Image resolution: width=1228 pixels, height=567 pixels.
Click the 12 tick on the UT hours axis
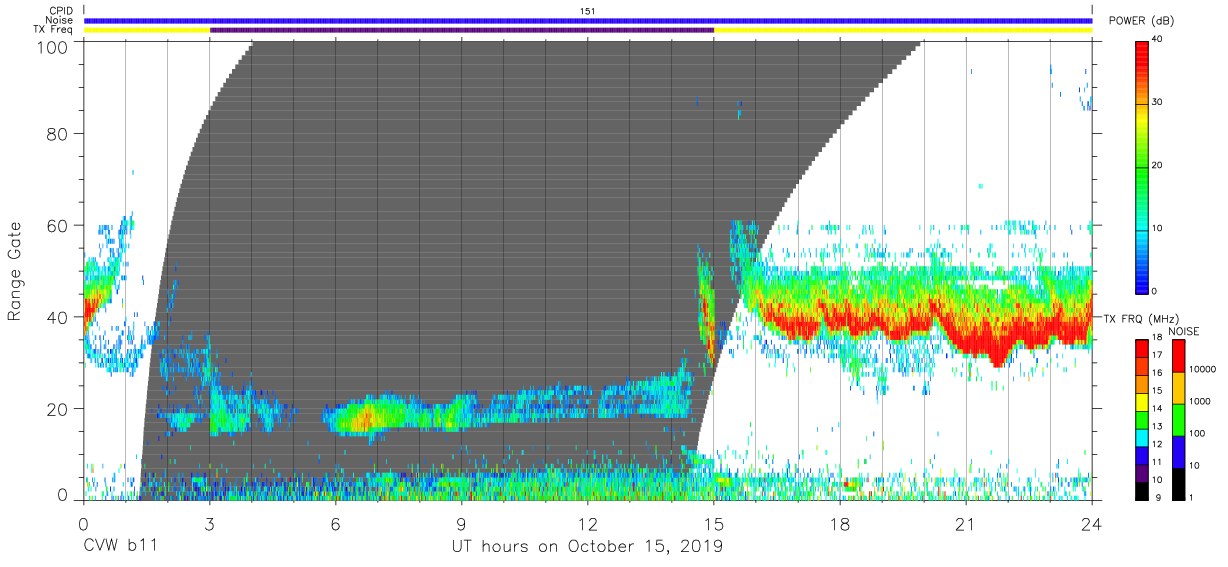pyautogui.click(x=588, y=524)
